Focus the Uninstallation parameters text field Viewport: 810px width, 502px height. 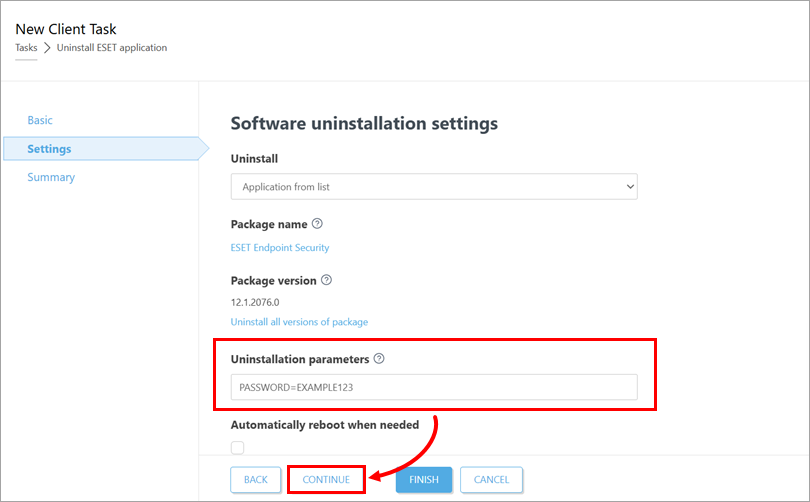434,387
